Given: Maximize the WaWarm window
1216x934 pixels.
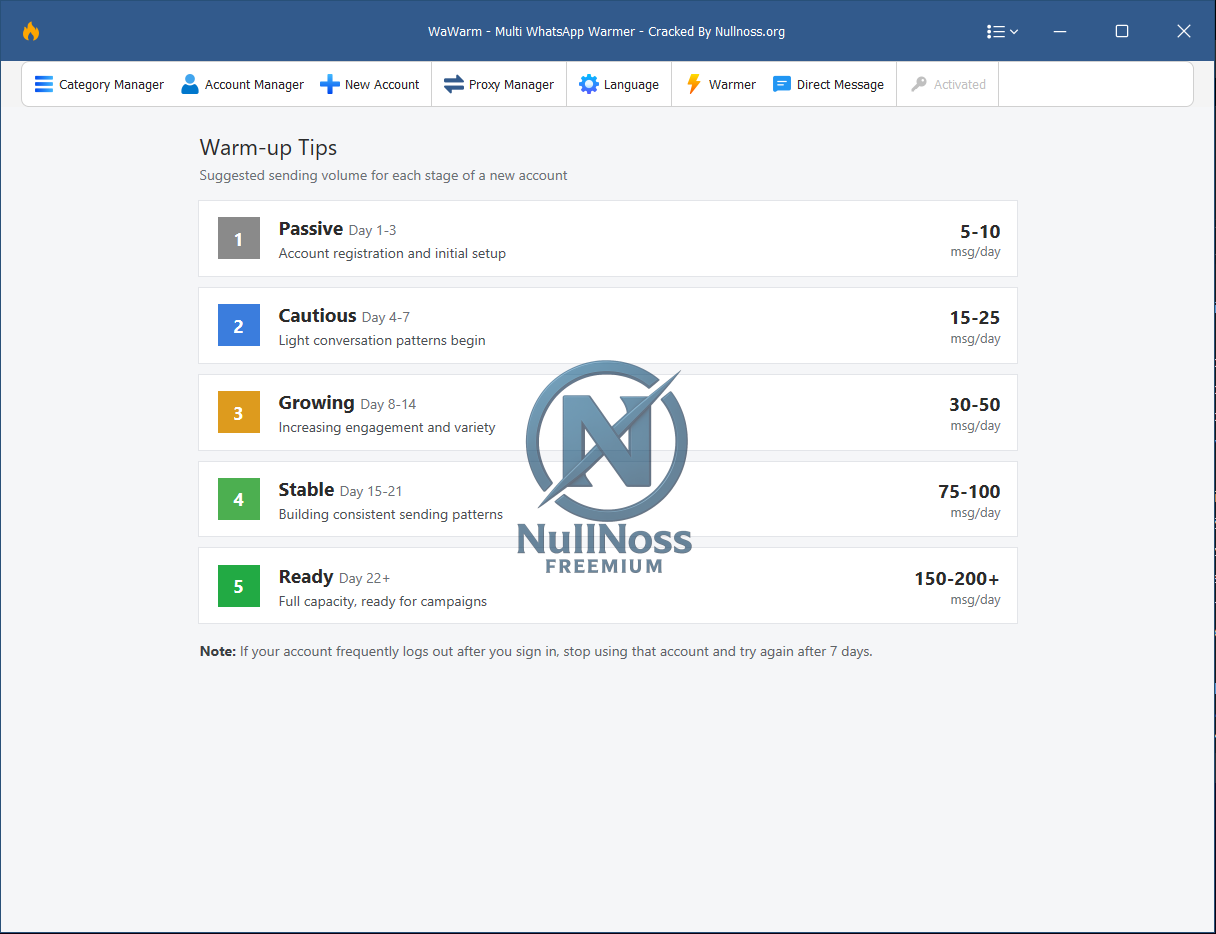Looking at the screenshot, I should coord(1122,32).
